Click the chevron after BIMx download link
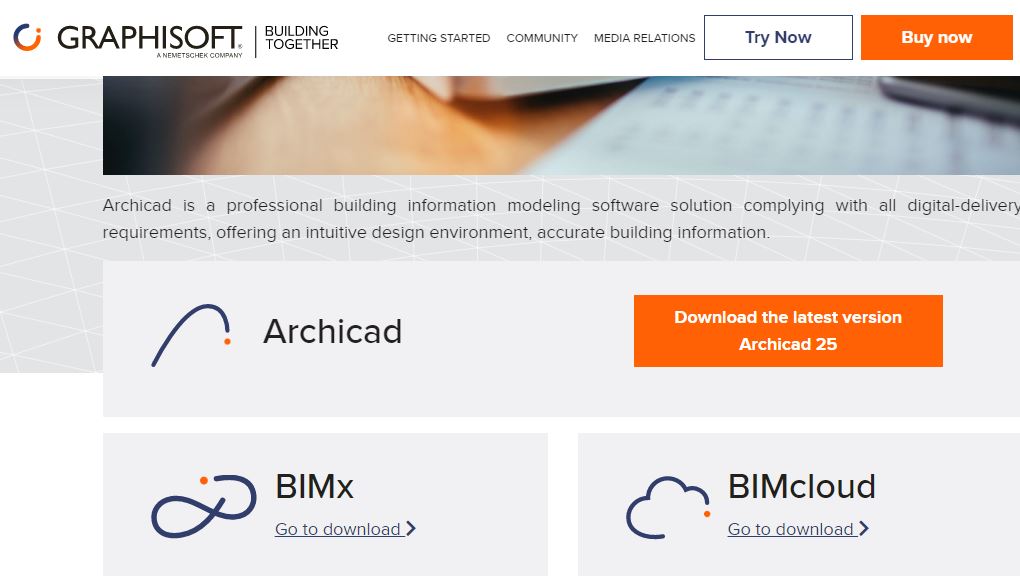 [410, 528]
